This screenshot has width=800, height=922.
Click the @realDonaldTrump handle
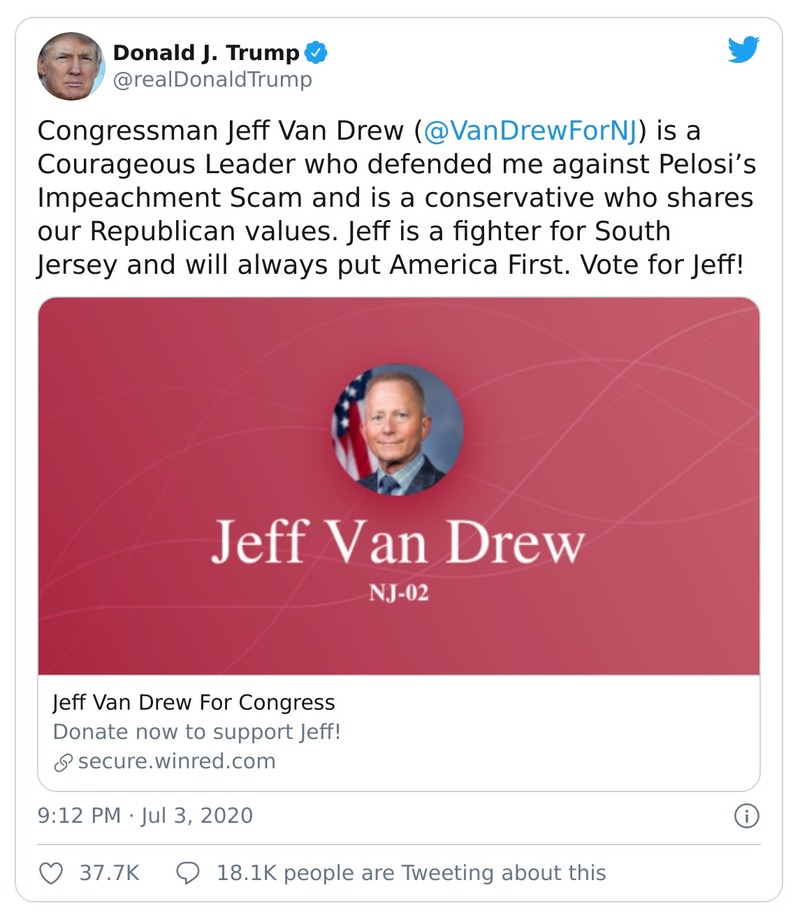click(212, 79)
